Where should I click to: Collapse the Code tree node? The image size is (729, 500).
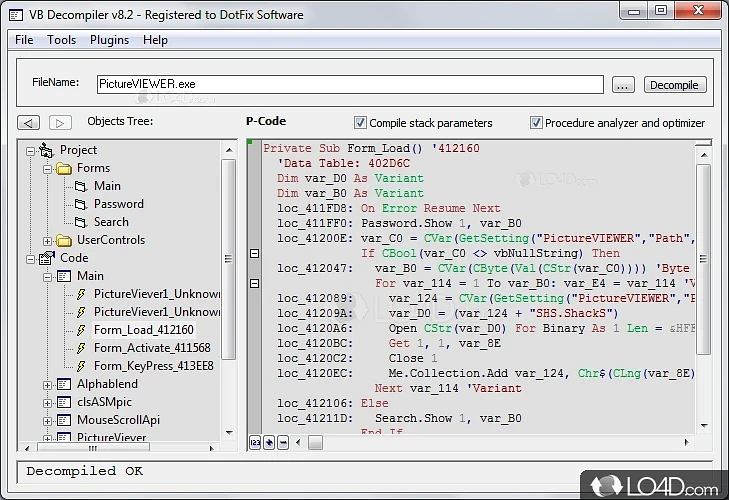(x=30, y=259)
